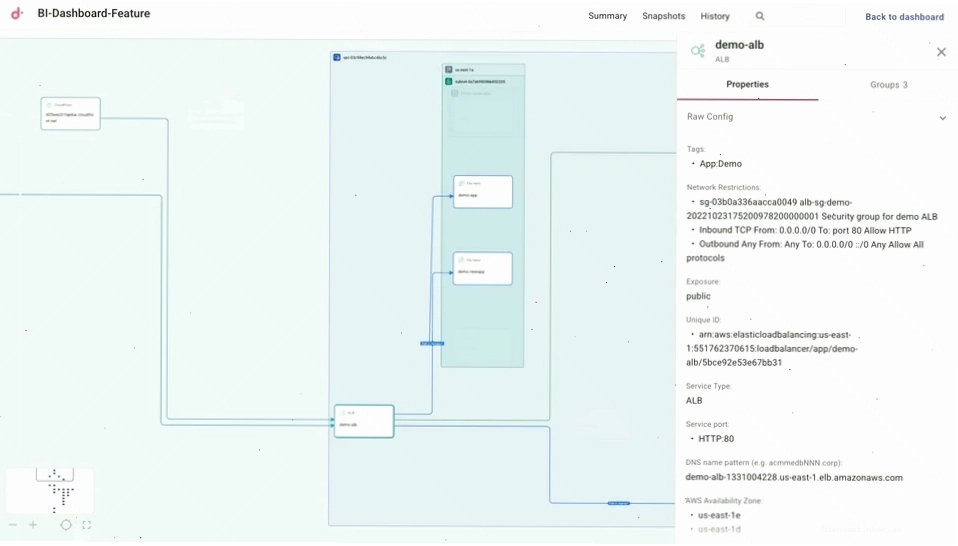Click the minimap thumbnail
958x546 pixels.
click(50, 490)
